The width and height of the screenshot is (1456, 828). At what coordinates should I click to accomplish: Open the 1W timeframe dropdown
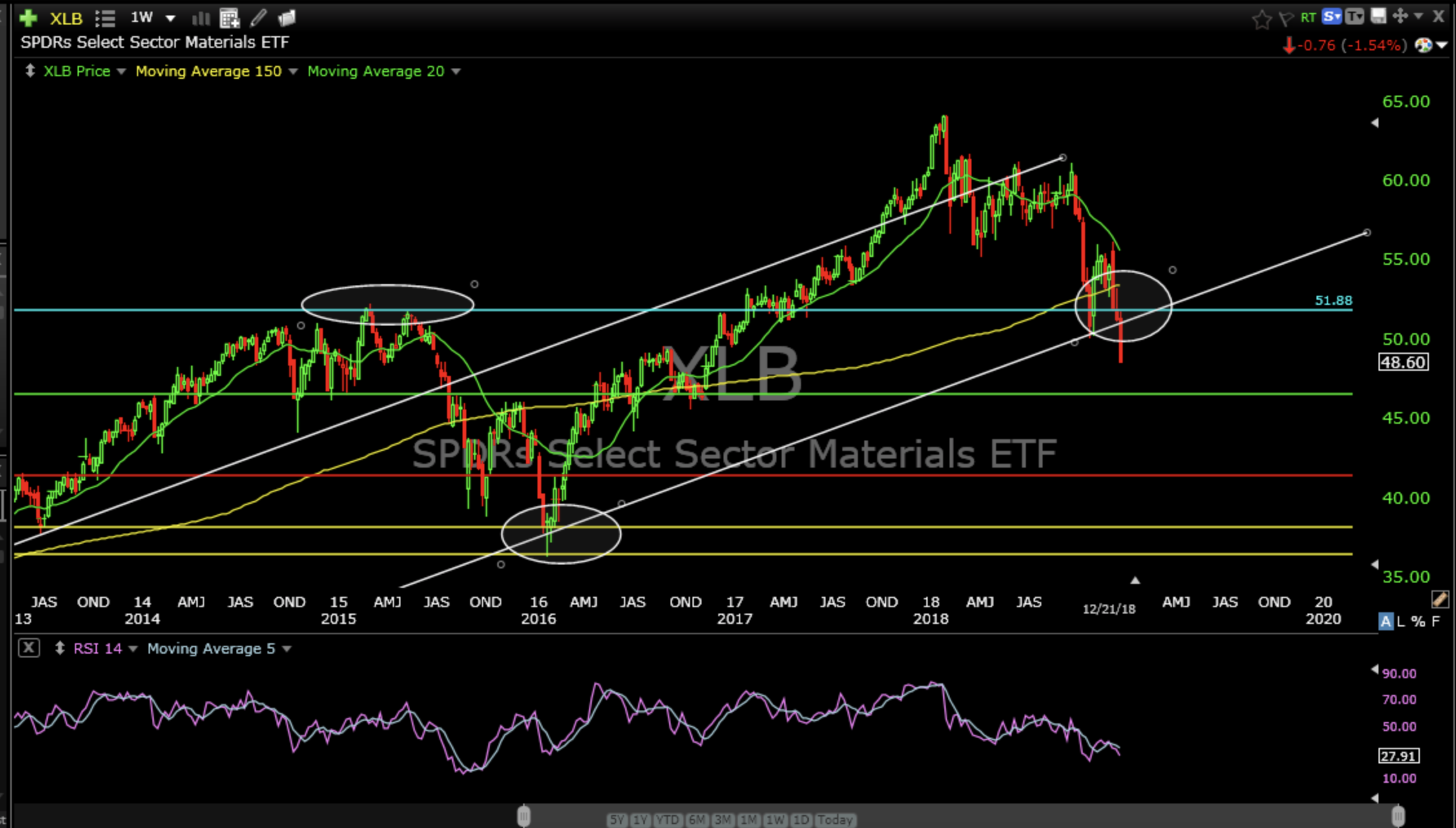coord(170,18)
